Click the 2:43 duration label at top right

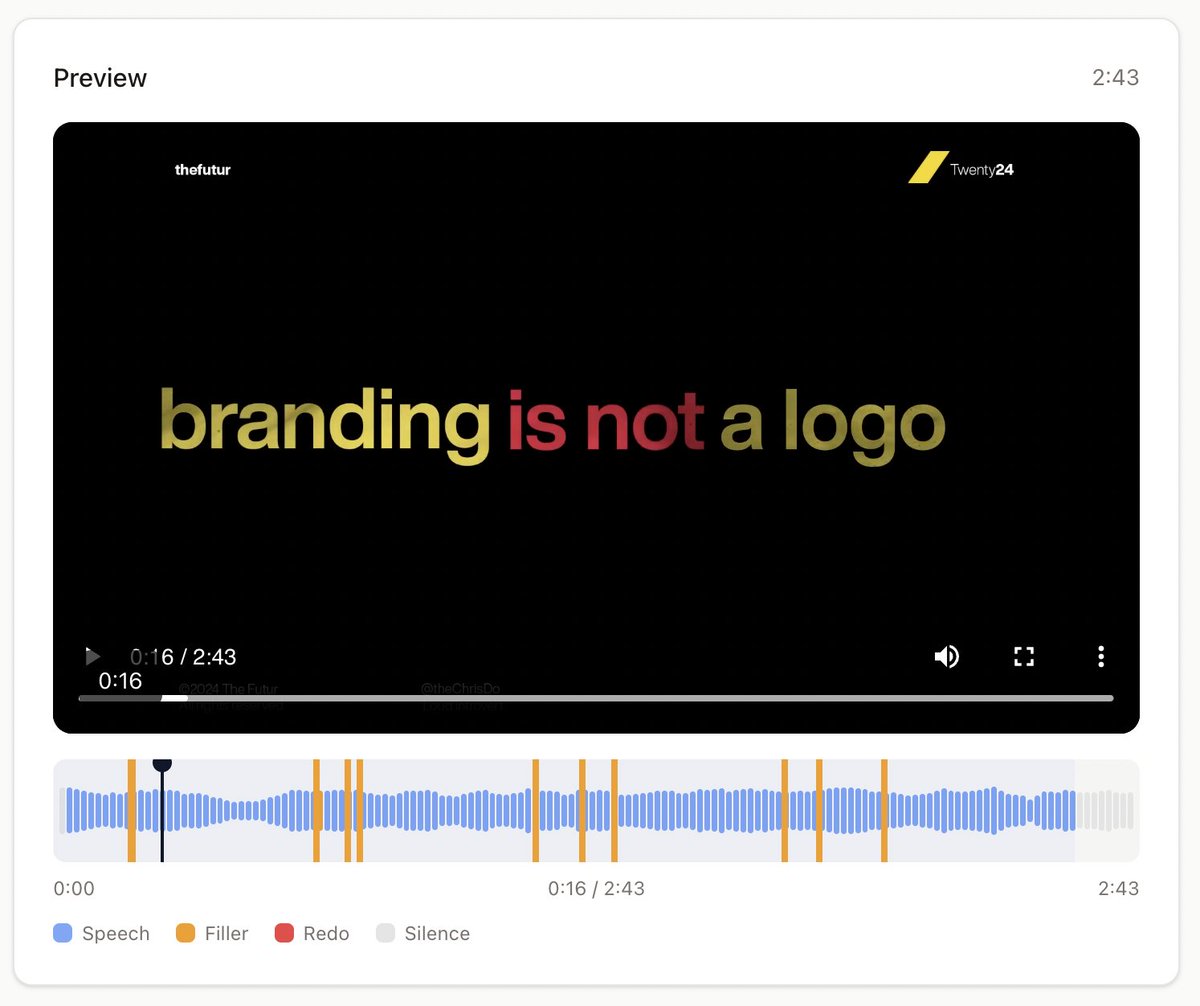(x=1116, y=77)
